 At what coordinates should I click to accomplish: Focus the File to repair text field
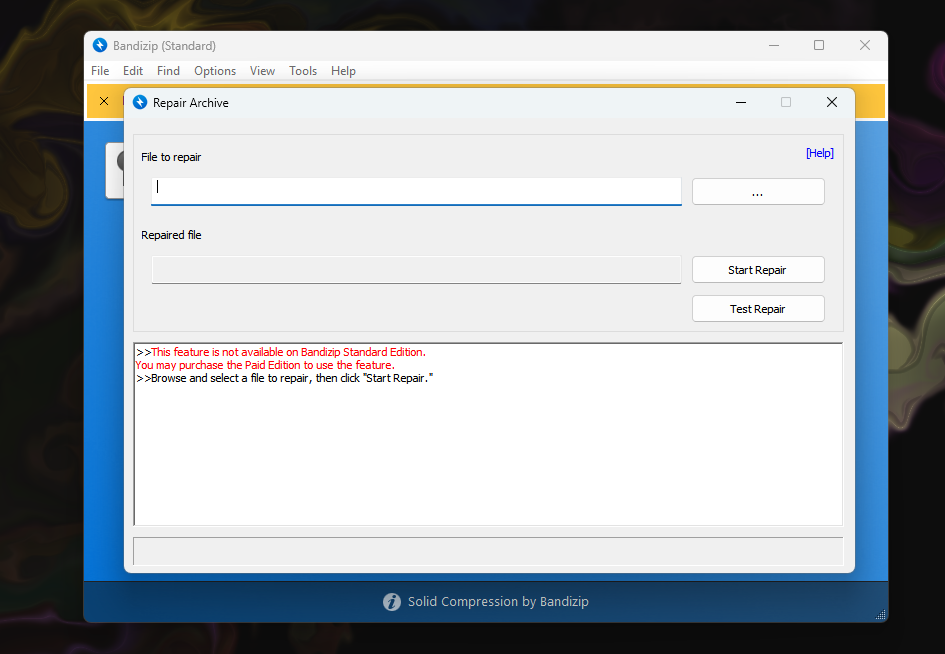(416, 191)
